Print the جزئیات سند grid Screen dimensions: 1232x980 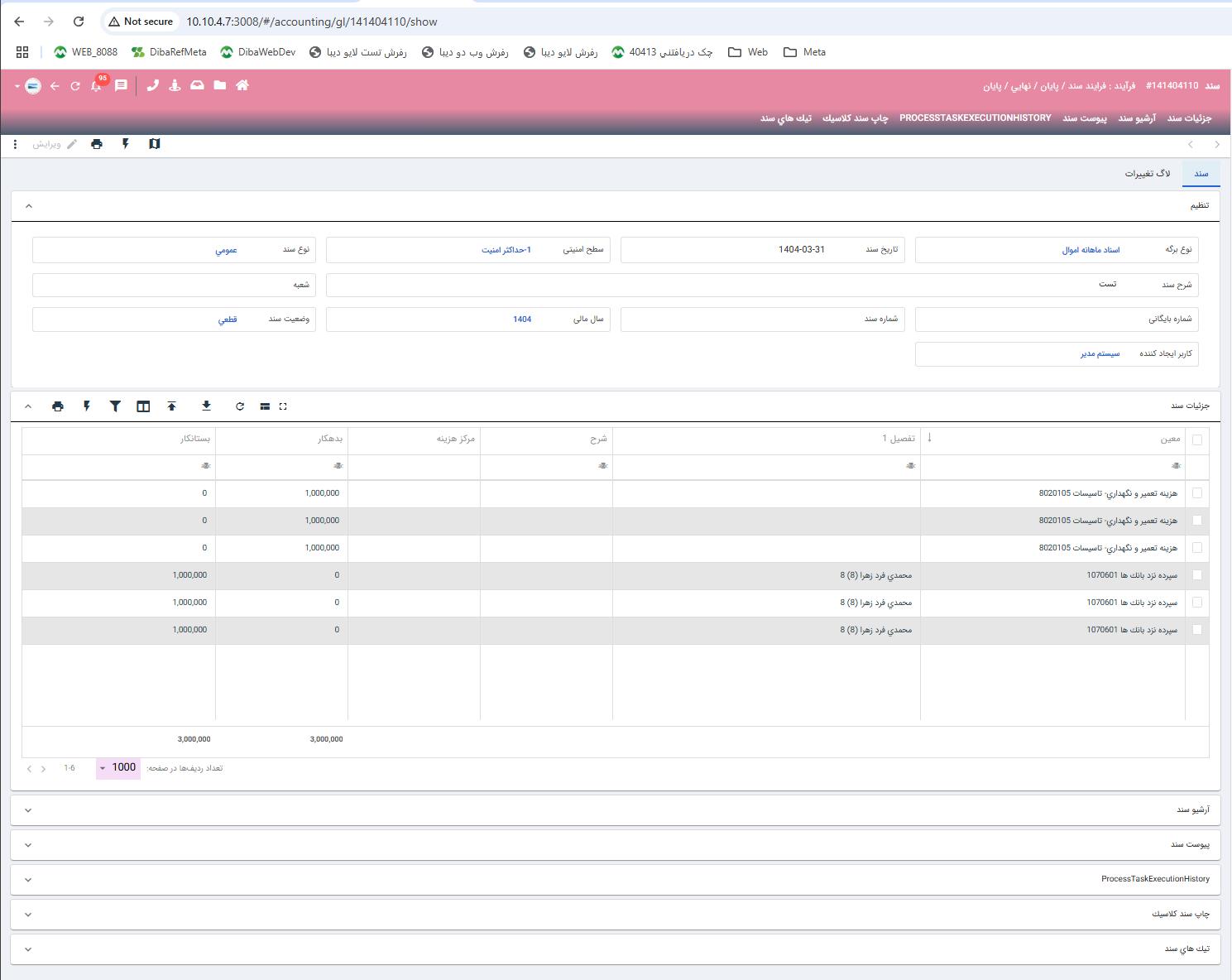coord(58,406)
